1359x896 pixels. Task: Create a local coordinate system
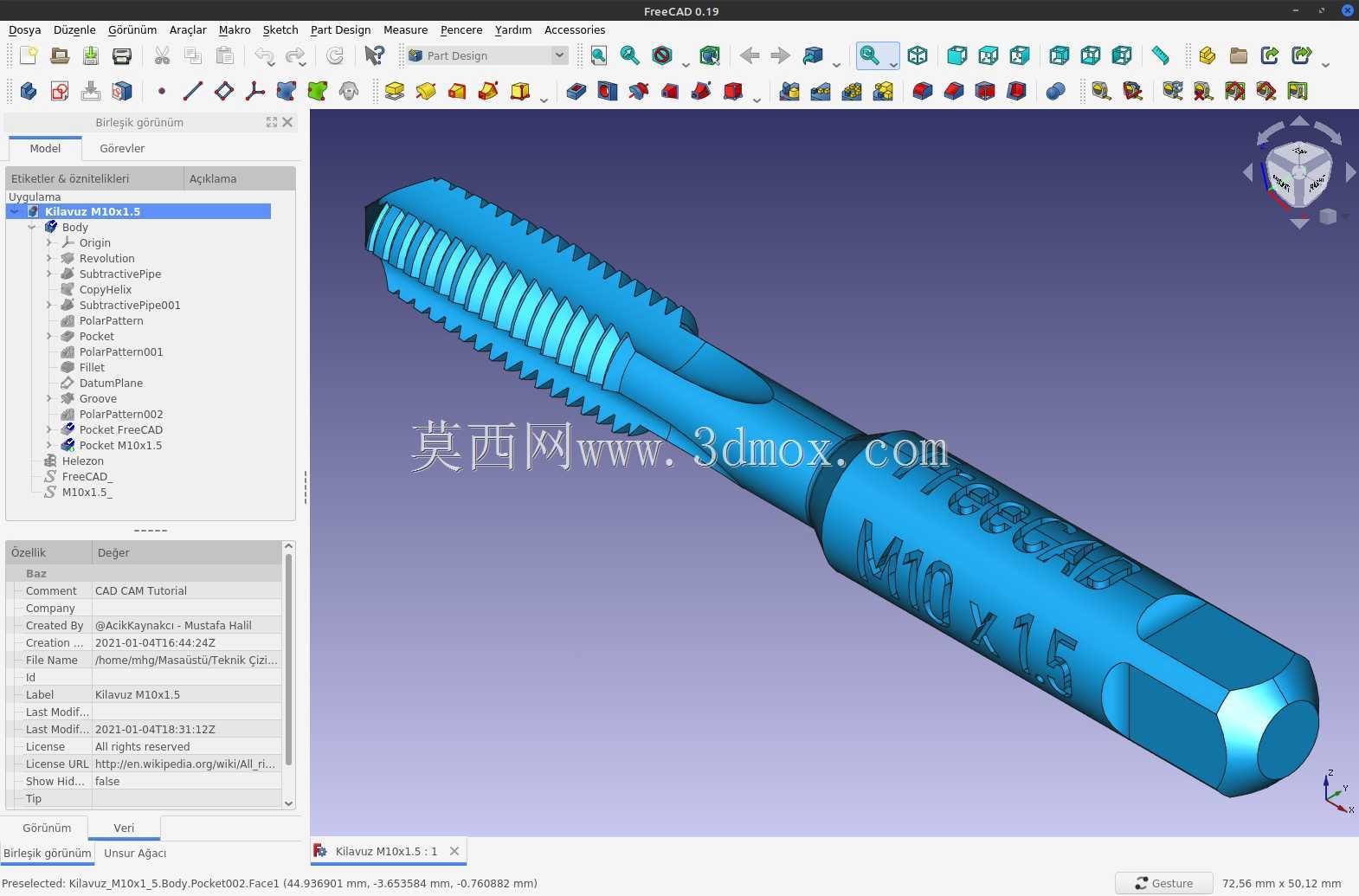(255, 91)
